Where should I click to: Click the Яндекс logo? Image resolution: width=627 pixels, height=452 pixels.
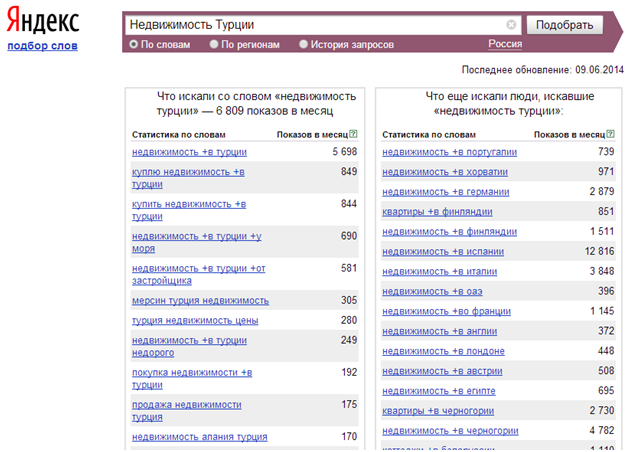pyautogui.click(x=43, y=20)
